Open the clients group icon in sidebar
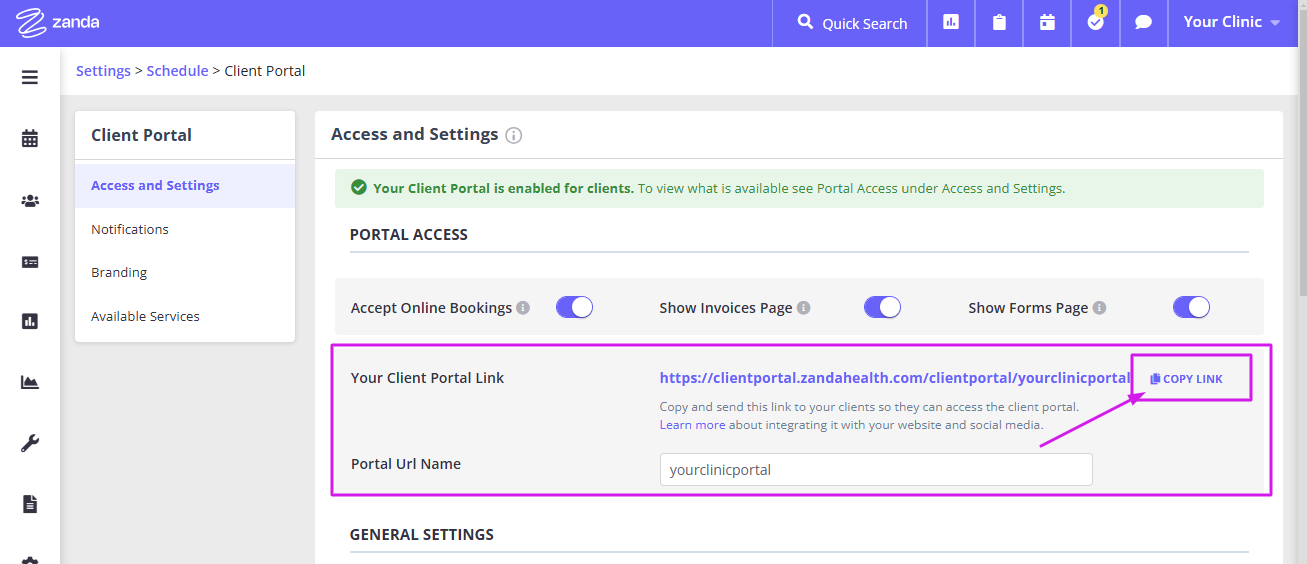Screen dimensions: 1307x564 (30, 201)
